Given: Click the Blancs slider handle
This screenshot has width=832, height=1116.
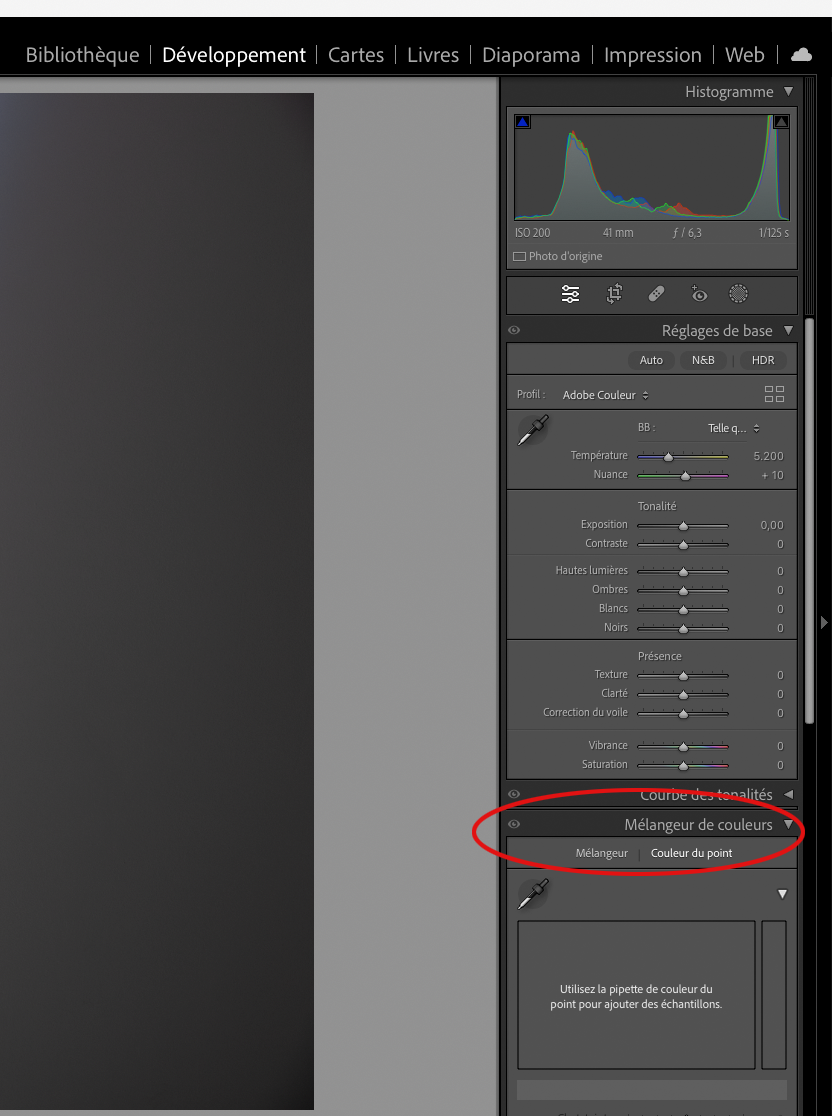Looking at the screenshot, I should click(683, 610).
